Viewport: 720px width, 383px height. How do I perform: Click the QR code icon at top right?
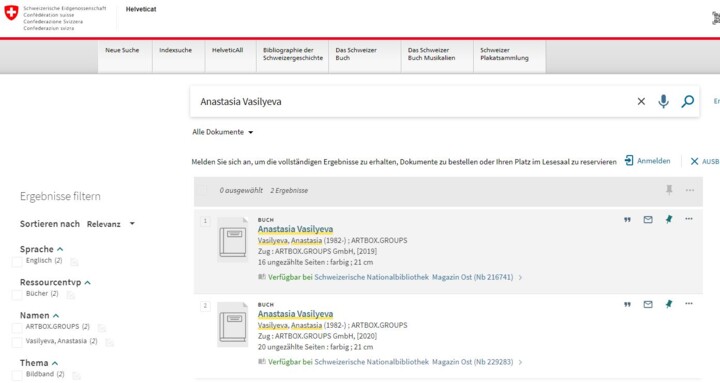pyautogui.click(x=716, y=18)
